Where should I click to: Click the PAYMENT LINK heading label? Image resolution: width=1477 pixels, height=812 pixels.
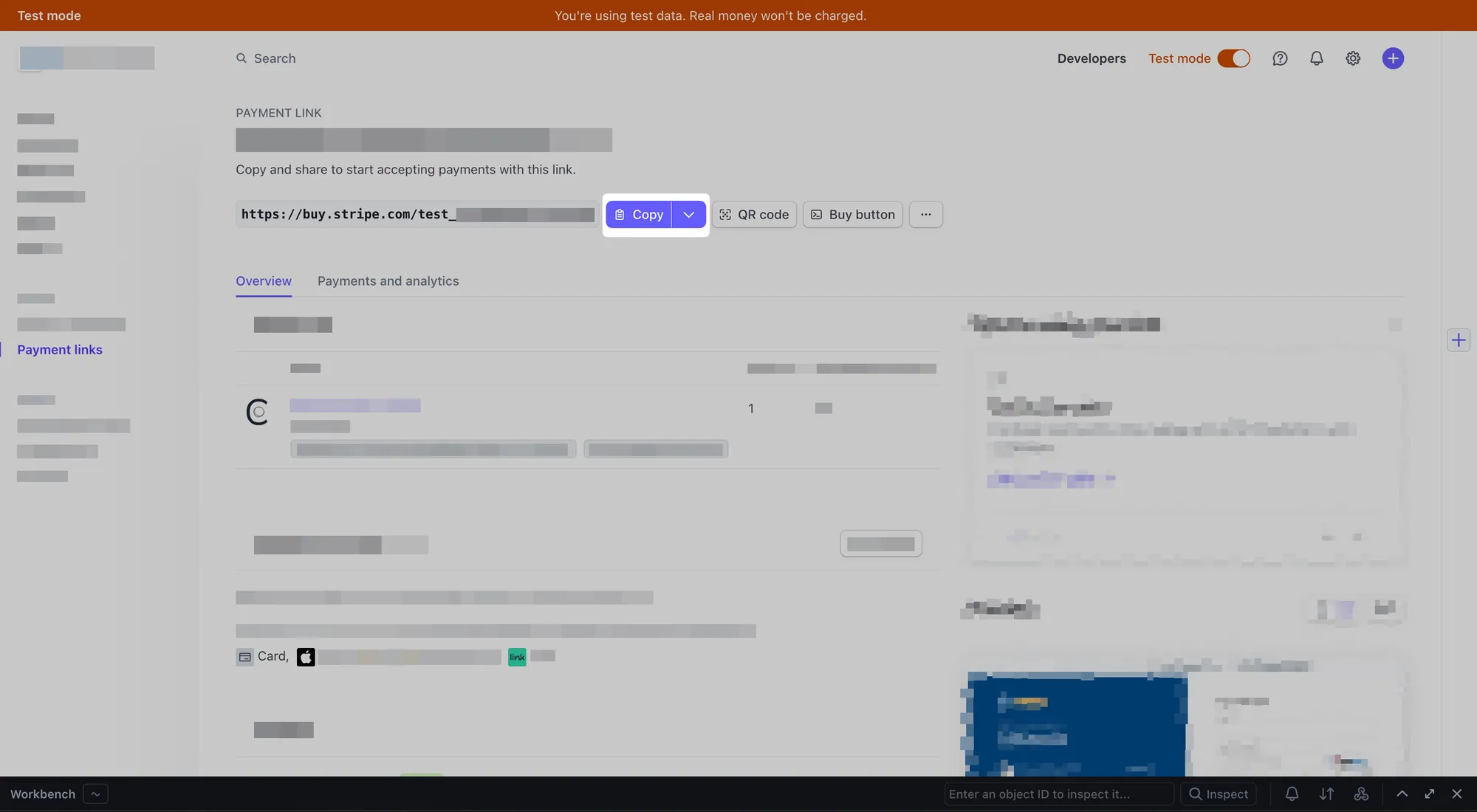278,113
